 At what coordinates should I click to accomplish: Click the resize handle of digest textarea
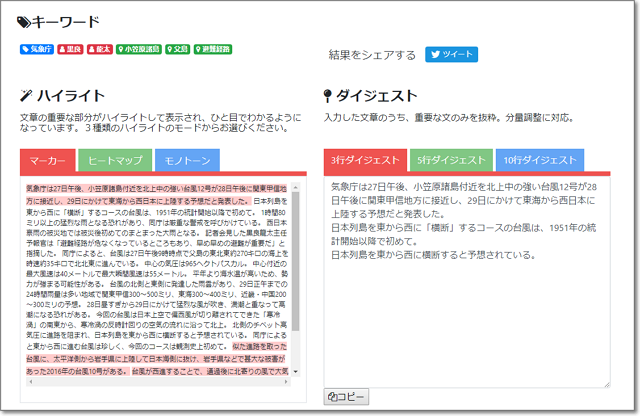coord(606,384)
